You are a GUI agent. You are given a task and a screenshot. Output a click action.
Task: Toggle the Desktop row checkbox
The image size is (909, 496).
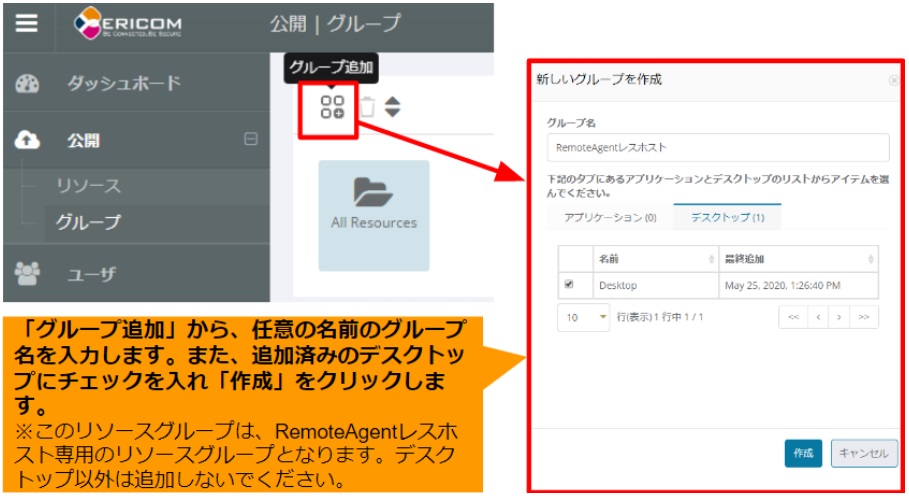click(x=569, y=285)
